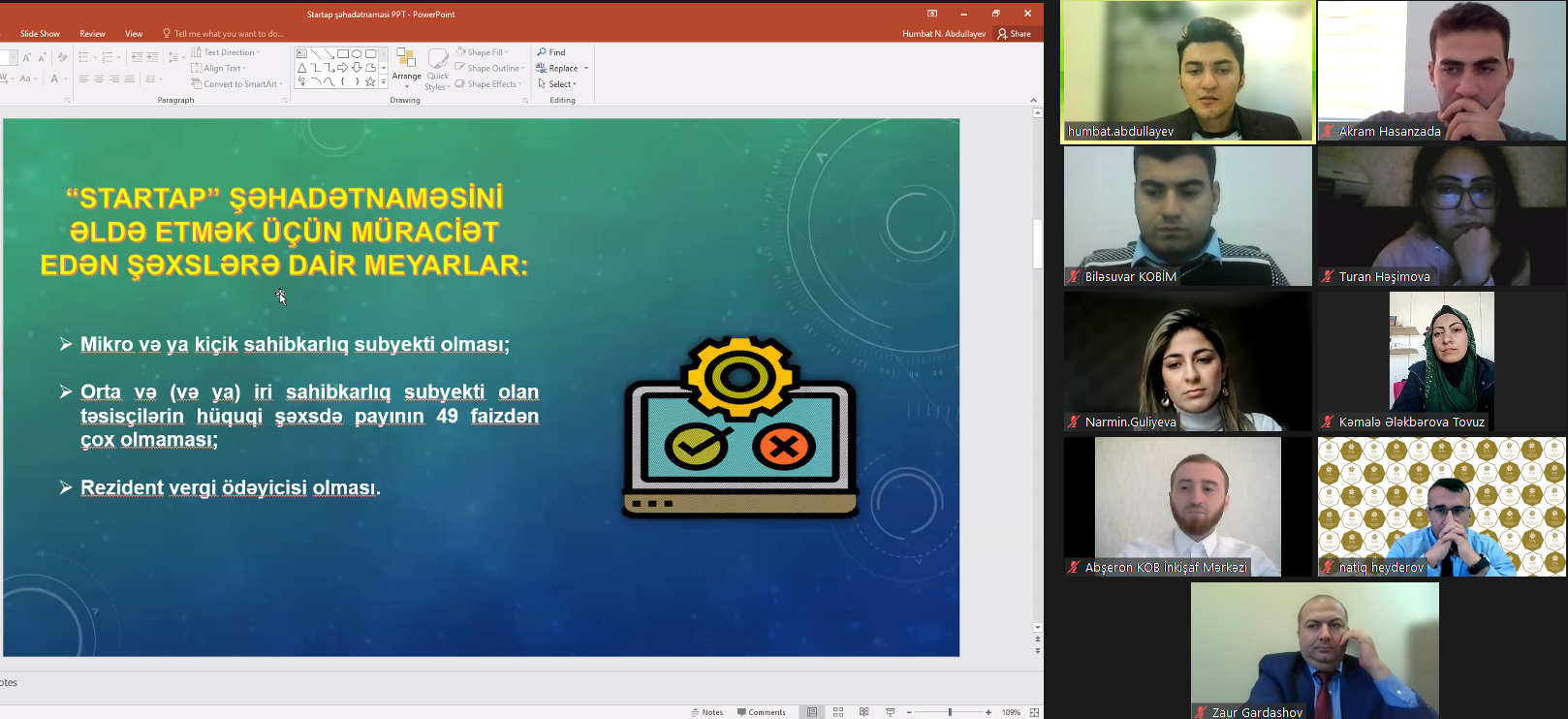
Task: Open Paragraph dialog launcher
Action: click(284, 100)
